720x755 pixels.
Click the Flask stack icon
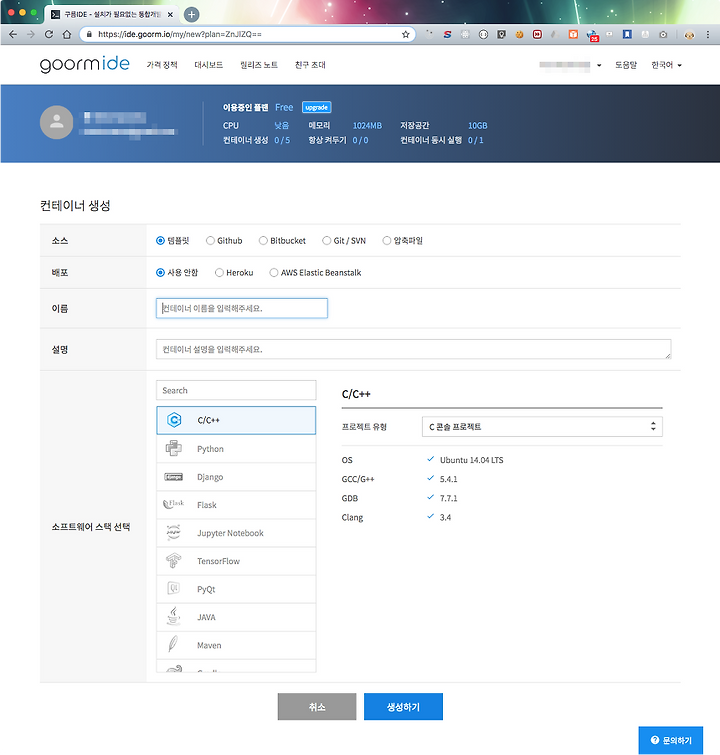point(173,504)
